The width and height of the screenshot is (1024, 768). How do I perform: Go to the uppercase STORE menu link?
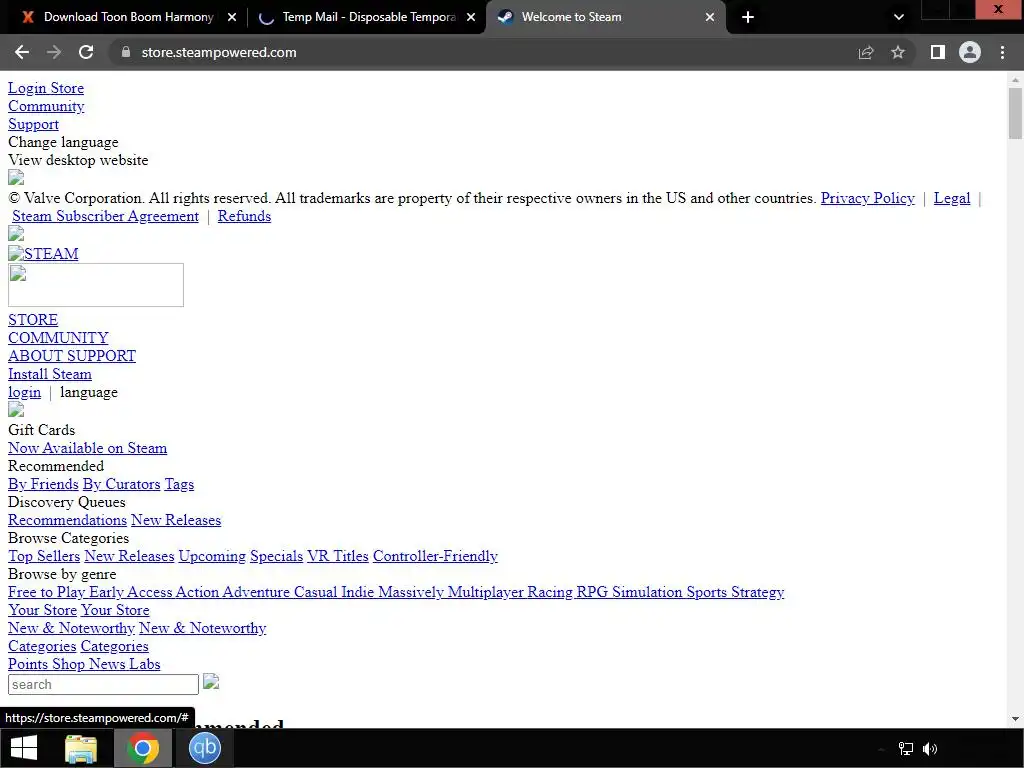(x=33, y=320)
